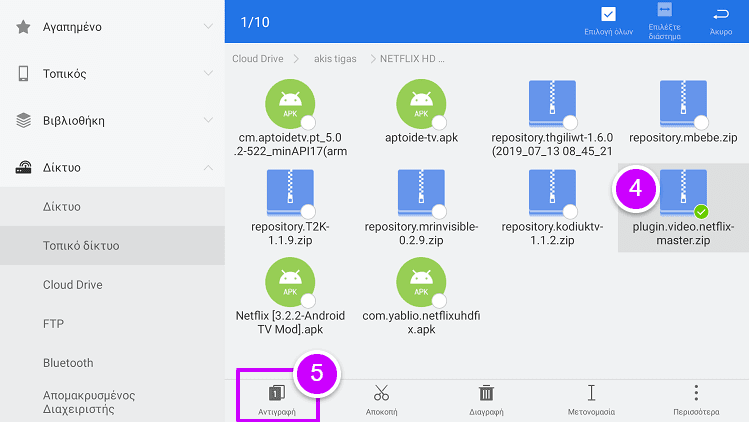The width and height of the screenshot is (749, 422).
Task: Open the Αγαπημένο star icon
Action: click(23, 27)
